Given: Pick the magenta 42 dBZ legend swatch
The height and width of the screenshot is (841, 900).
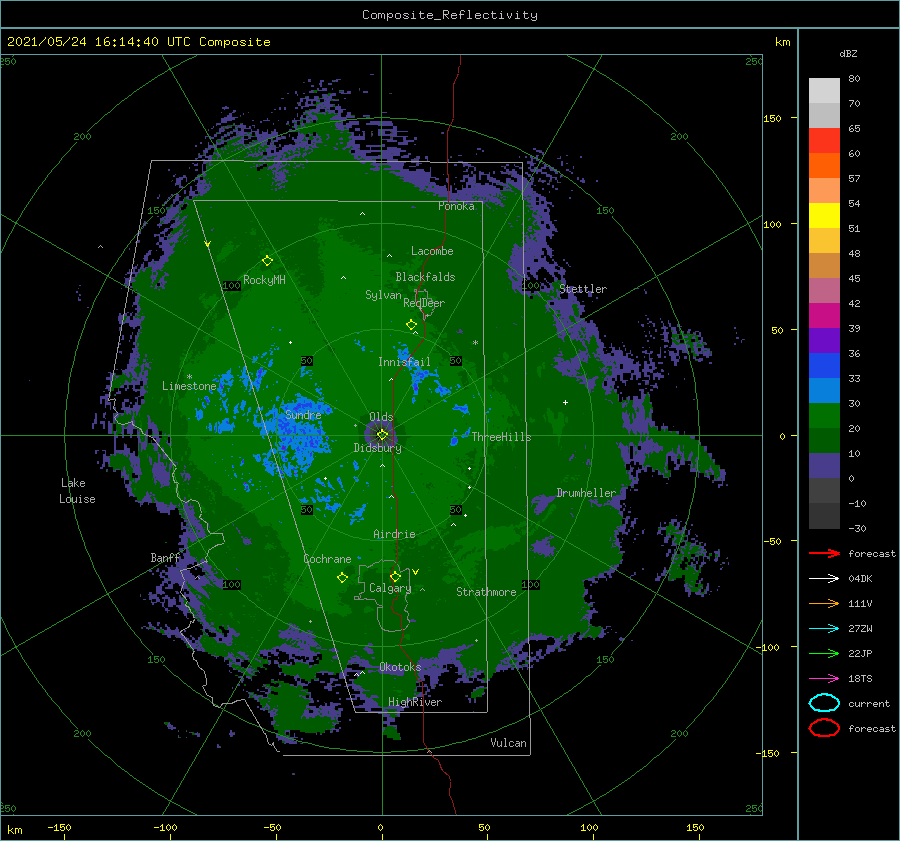Looking at the screenshot, I should click(824, 315).
